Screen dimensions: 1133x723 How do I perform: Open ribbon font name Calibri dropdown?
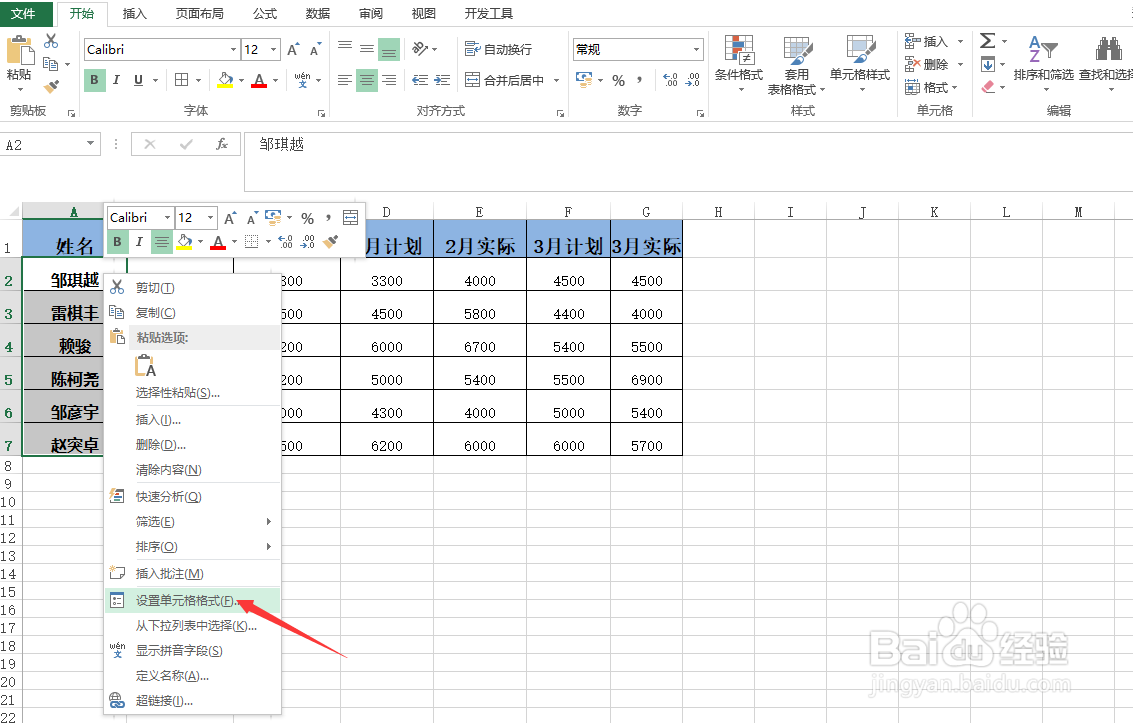(233, 50)
